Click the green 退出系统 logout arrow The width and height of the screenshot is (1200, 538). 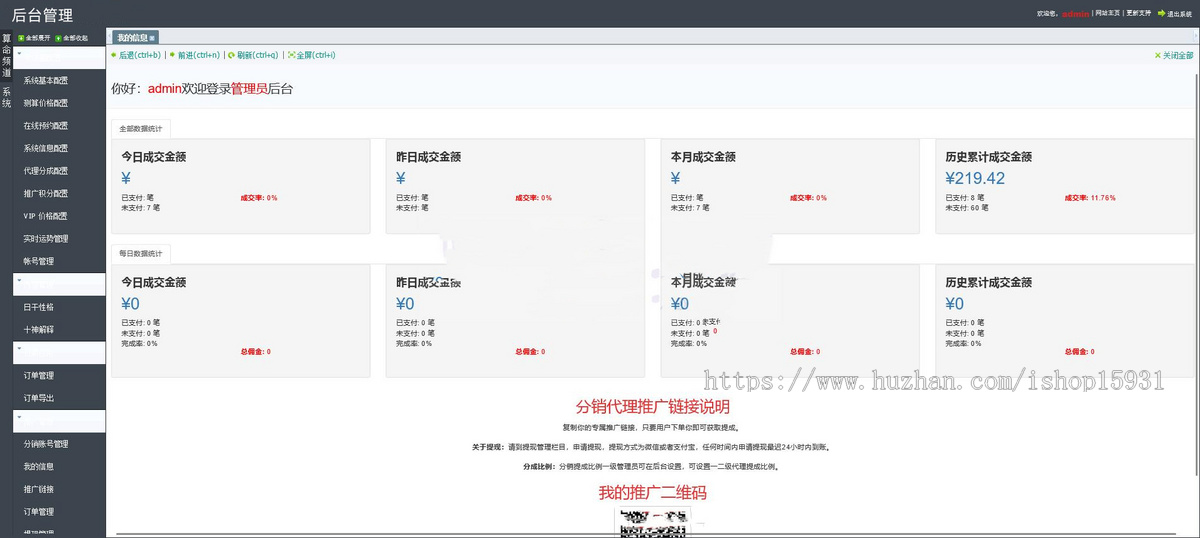[x=1161, y=14]
